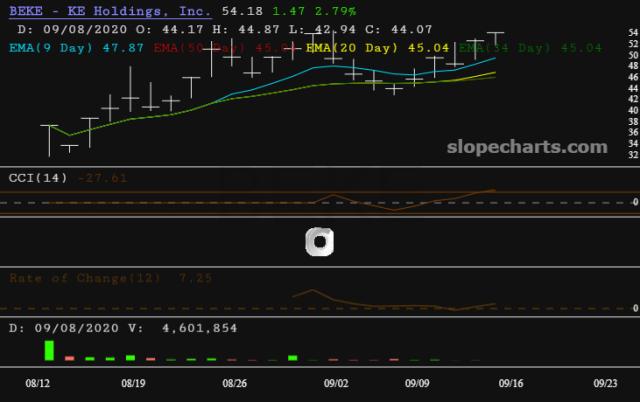Select the 09/02 date axis marker
640x402 pixels.
336,383
